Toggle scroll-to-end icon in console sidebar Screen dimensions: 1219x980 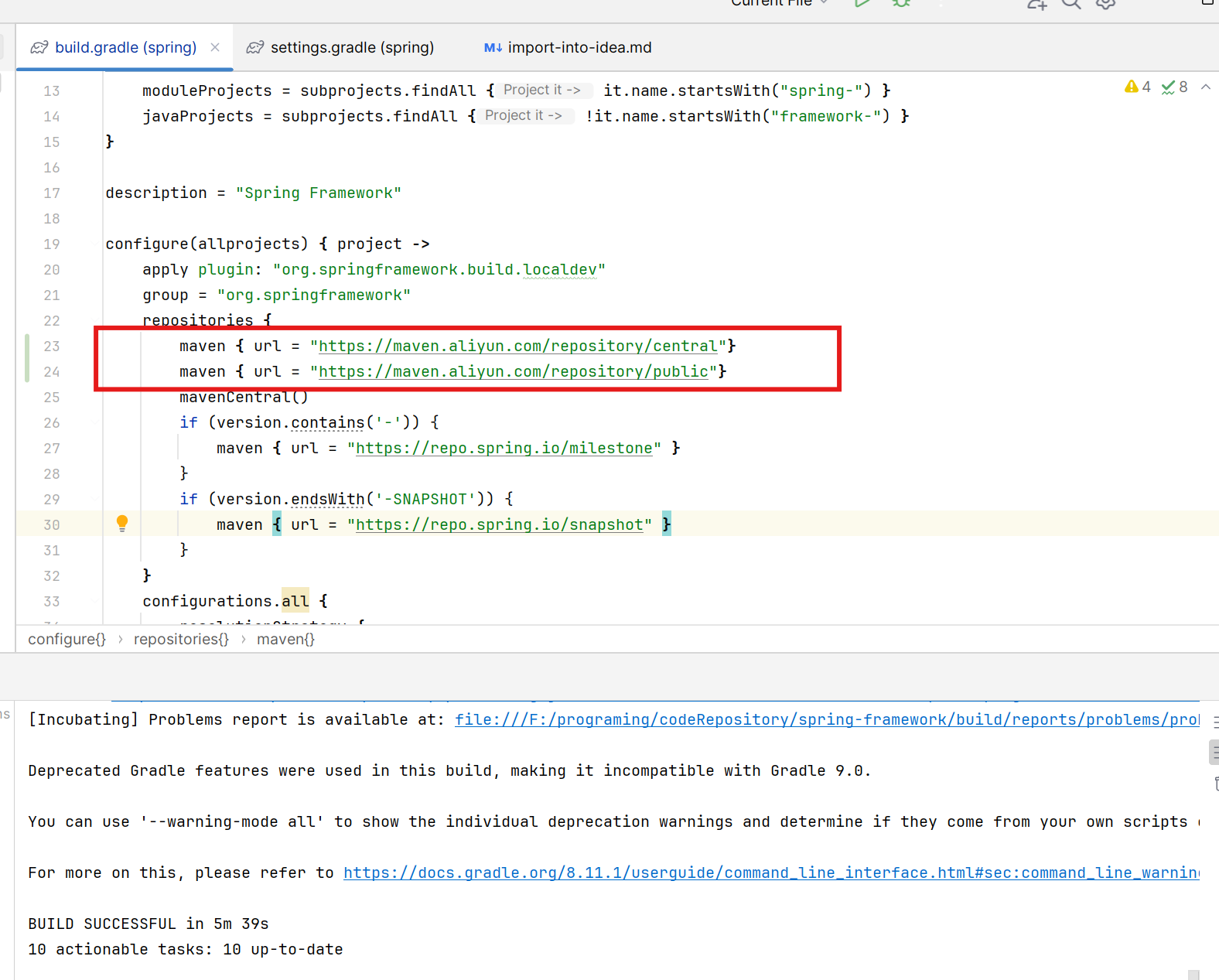pos(1215,752)
